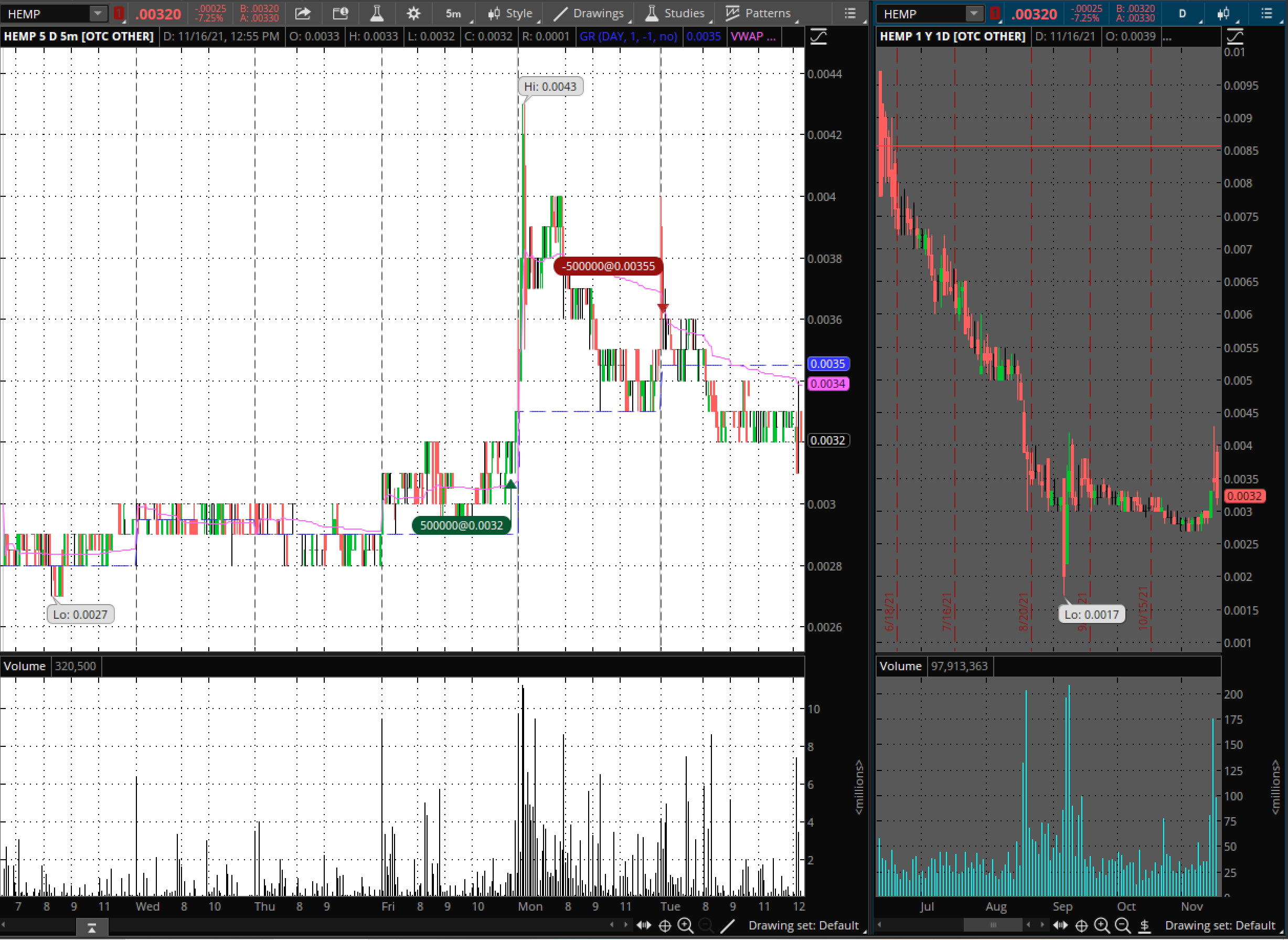Viewport: 1288px width, 940px height.
Task: Click crosshair pan icon on left chart
Action: (665, 926)
